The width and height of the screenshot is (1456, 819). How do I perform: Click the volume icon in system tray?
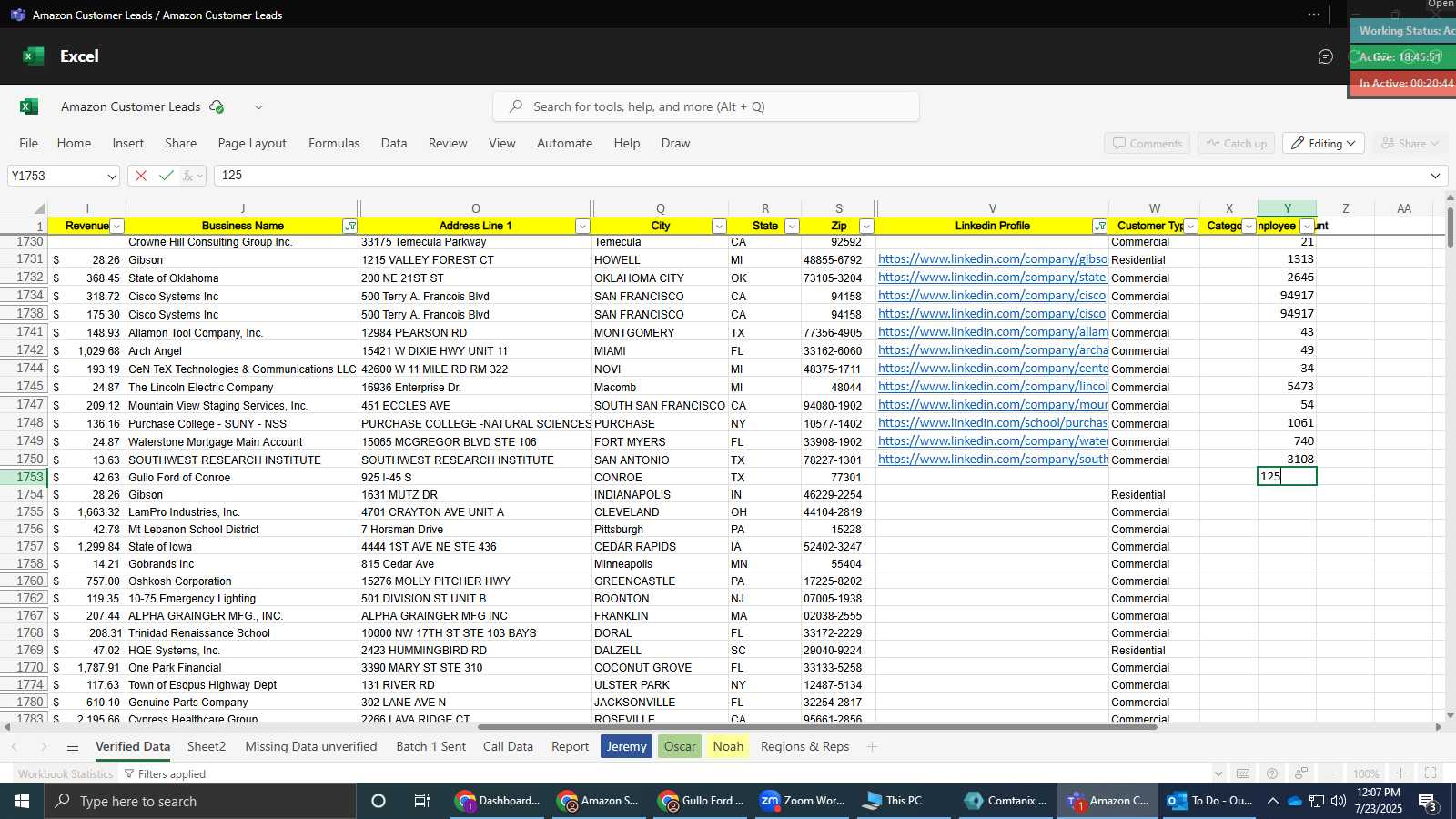coord(1339,801)
